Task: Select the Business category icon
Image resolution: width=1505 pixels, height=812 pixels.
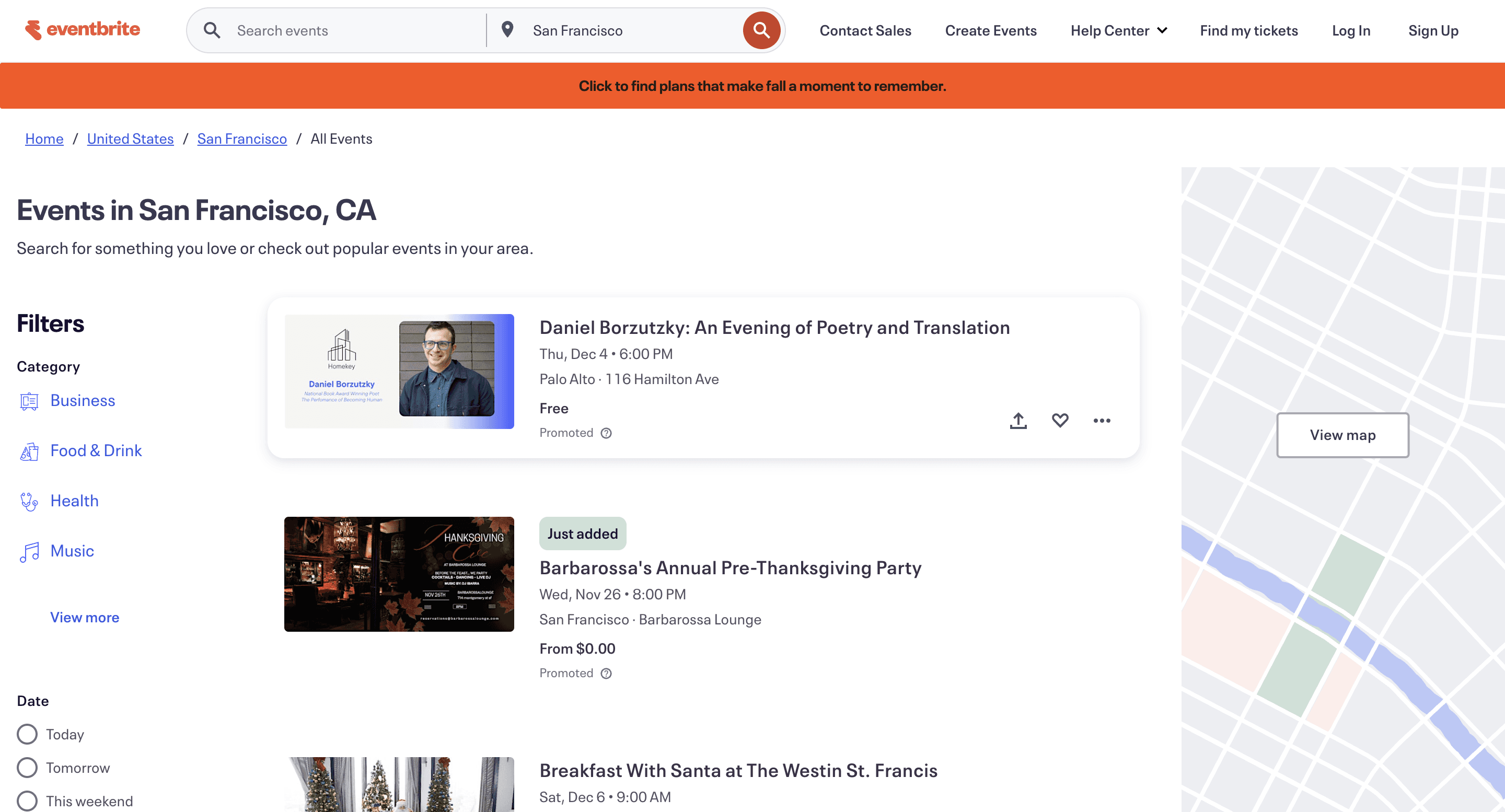Action: tap(29, 401)
